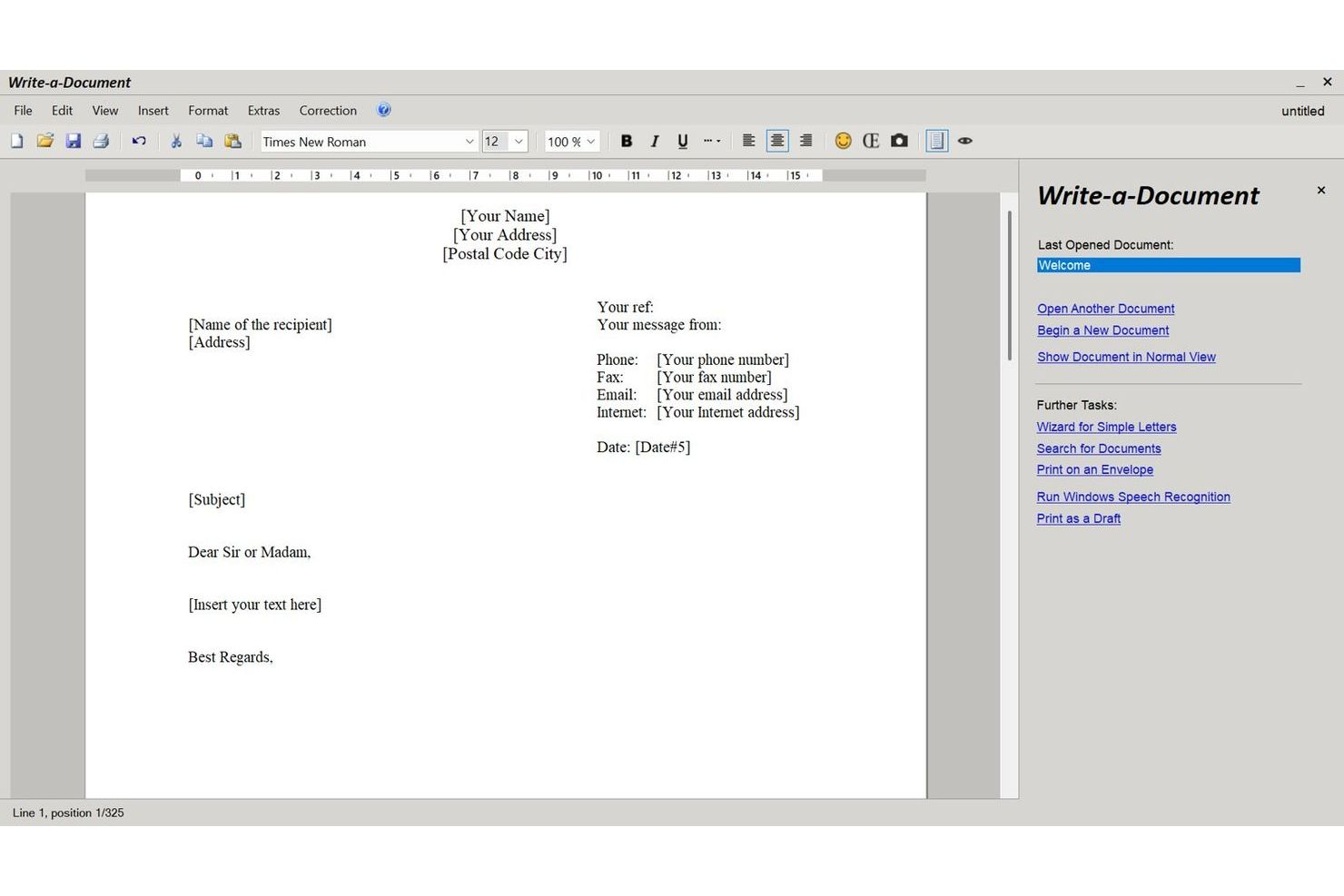The width and height of the screenshot is (1344, 896).
Task: Open the help icon in menu bar
Action: [x=384, y=110]
